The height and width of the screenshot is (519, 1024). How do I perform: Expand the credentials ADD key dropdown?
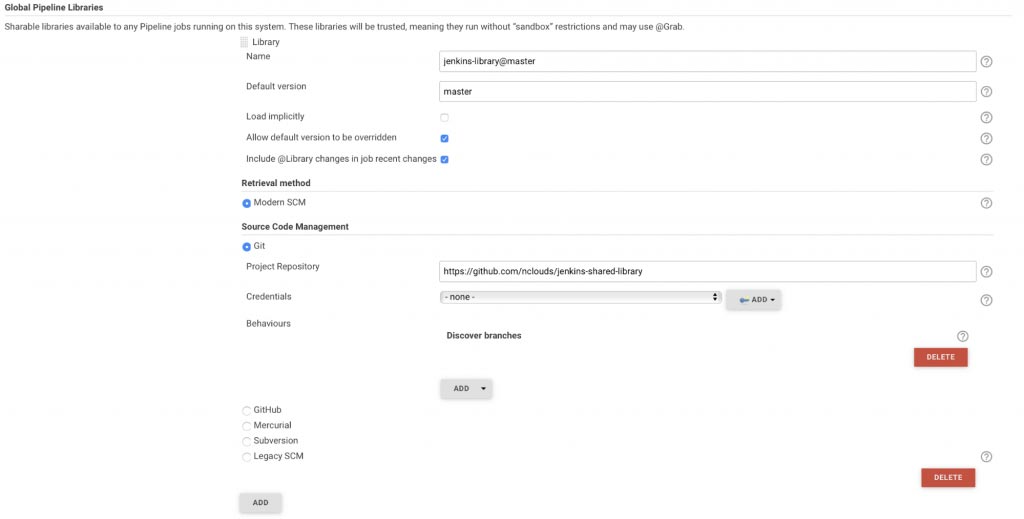pos(754,300)
